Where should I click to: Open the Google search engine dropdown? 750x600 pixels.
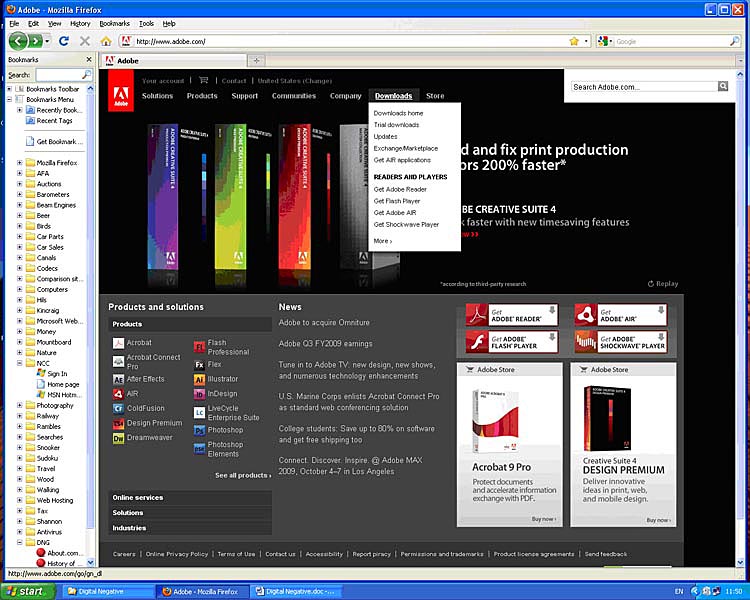coord(603,41)
